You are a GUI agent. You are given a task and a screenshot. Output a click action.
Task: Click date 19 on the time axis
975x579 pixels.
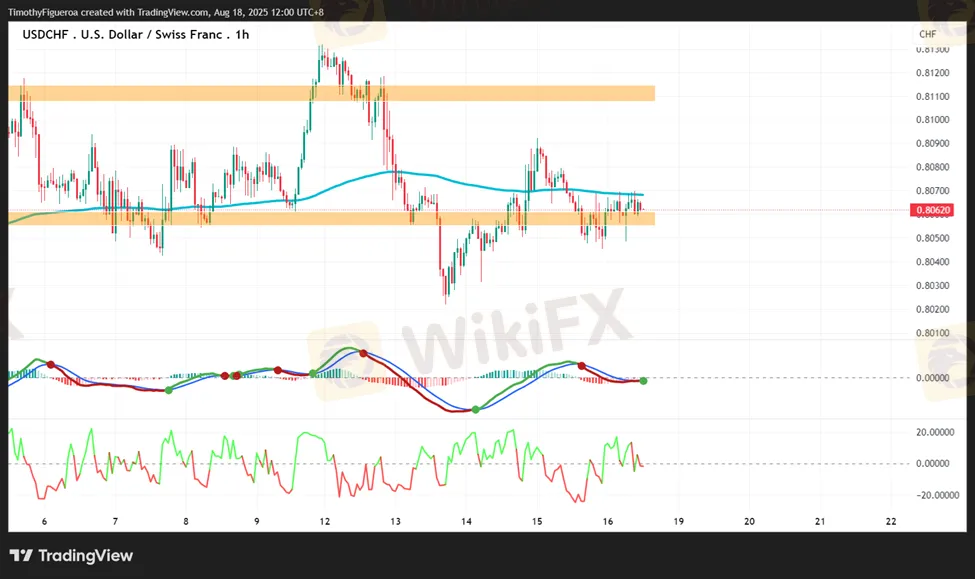[679, 522]
